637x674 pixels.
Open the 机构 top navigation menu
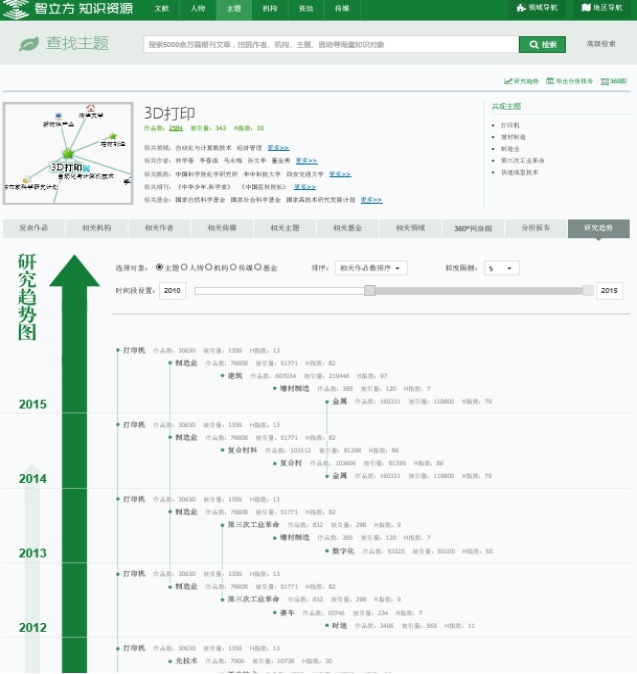pos(270,8)
